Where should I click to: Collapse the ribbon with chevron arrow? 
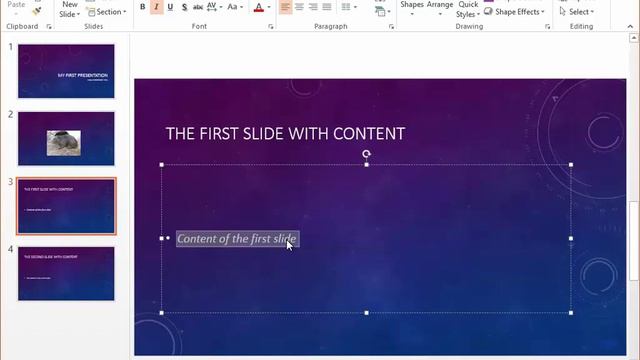[630, 27]
